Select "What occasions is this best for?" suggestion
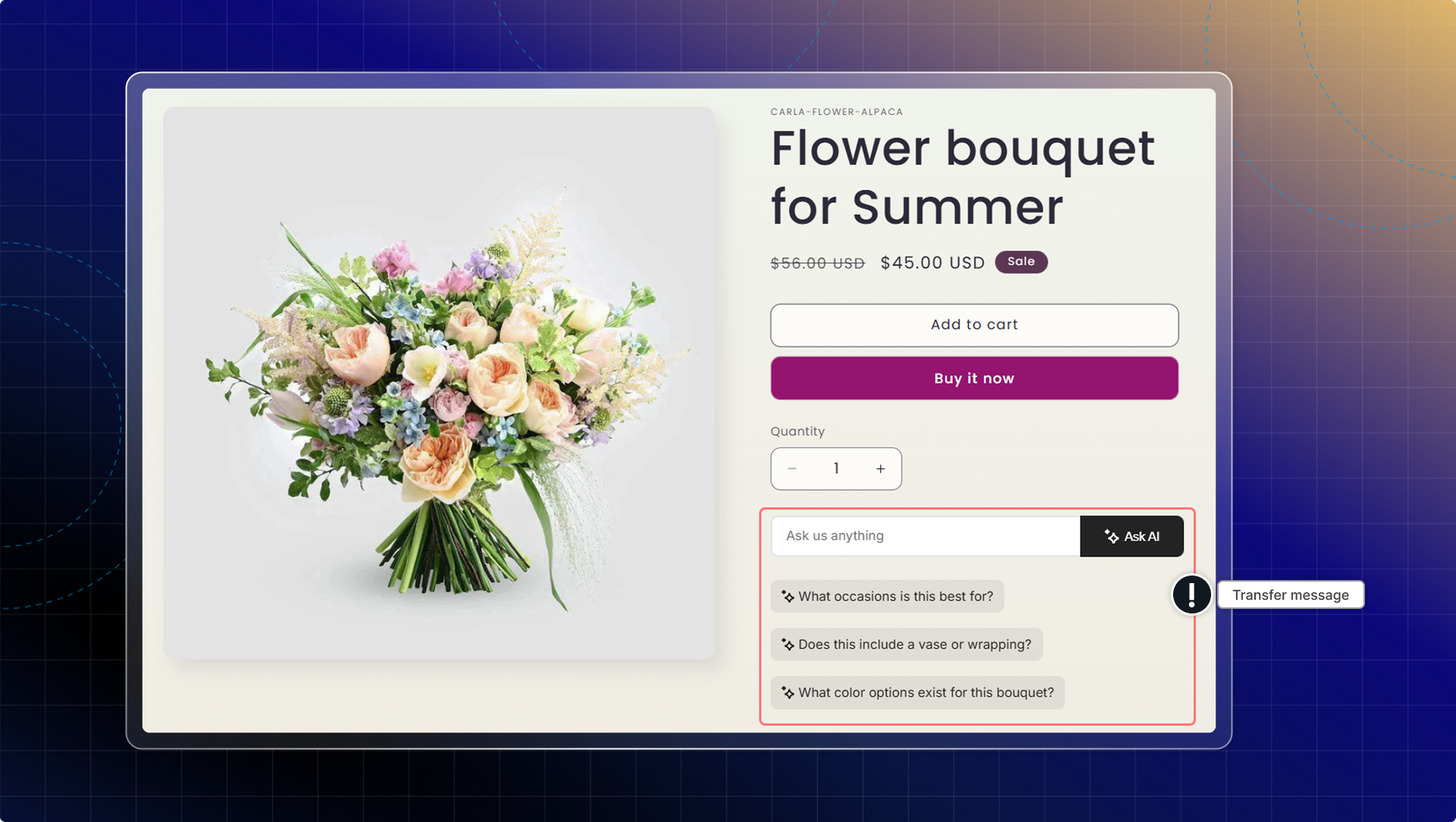 pyautogui.click(x=895, y=597)
